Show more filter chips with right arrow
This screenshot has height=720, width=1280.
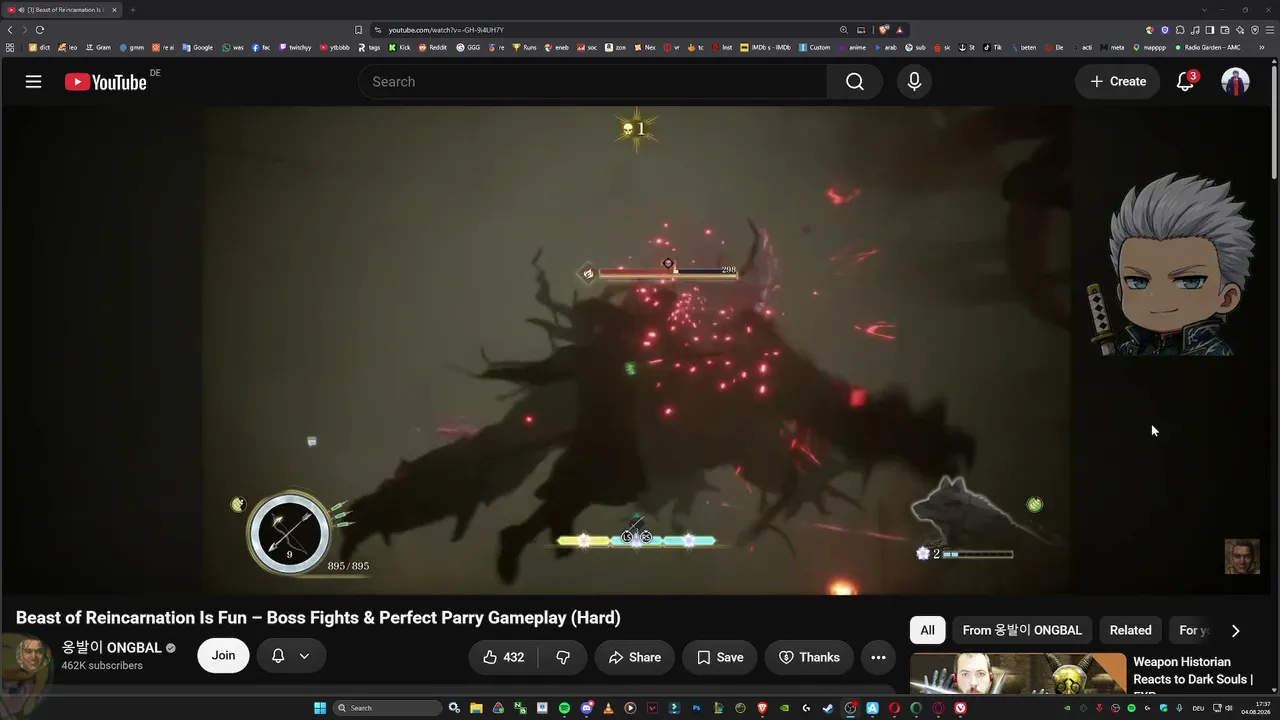(x=1235, y=630)
